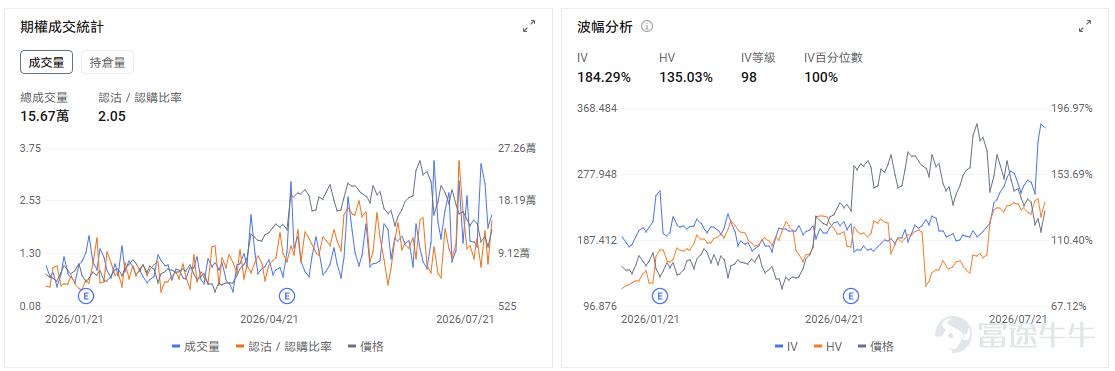The width and height of the screenshot is (1115, 371).
Task: Click the first earnings E marker in 波幅分析
Action: [x=660, y=295]
